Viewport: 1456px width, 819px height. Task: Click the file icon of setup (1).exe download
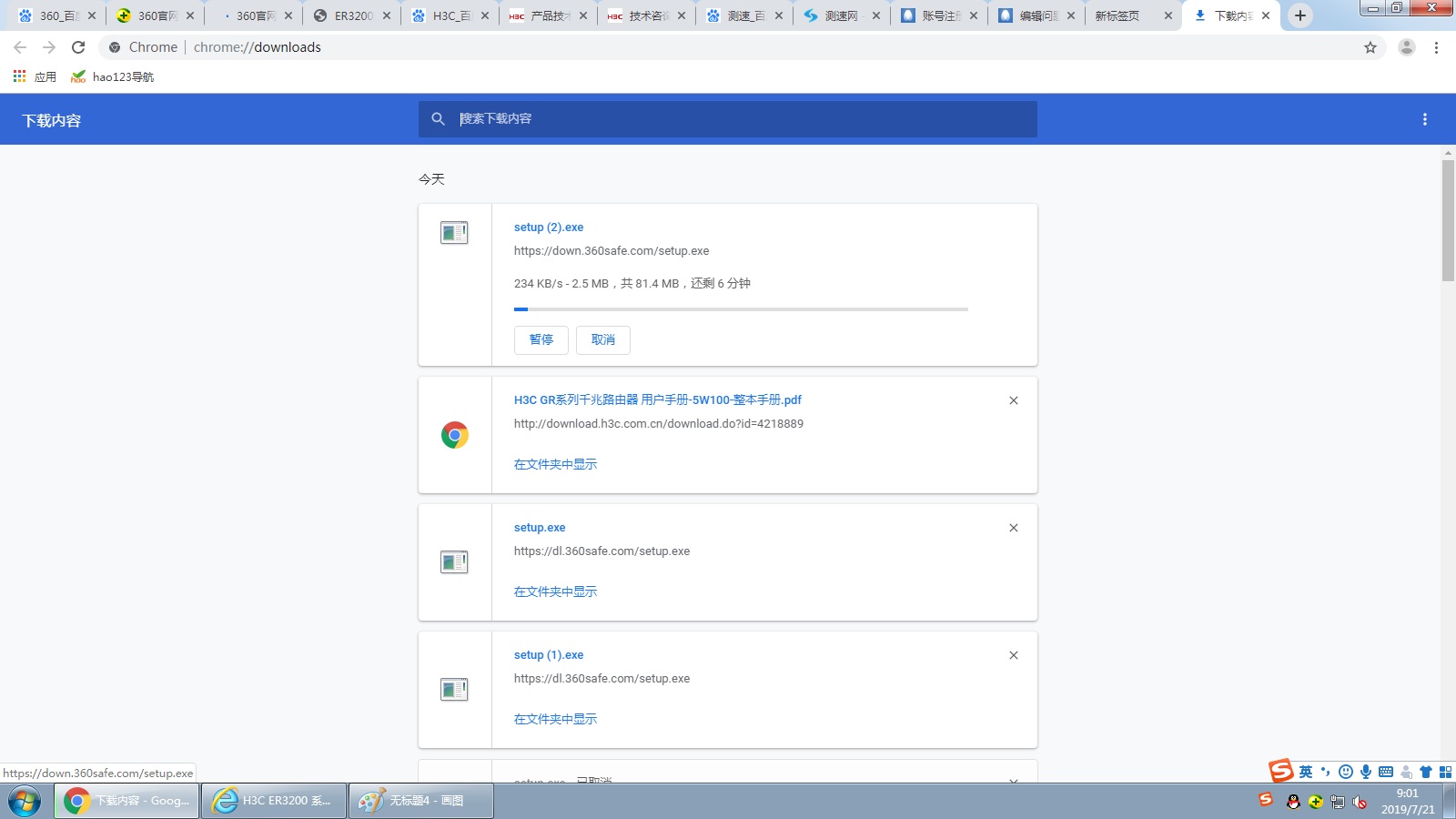tap(454, 690)
